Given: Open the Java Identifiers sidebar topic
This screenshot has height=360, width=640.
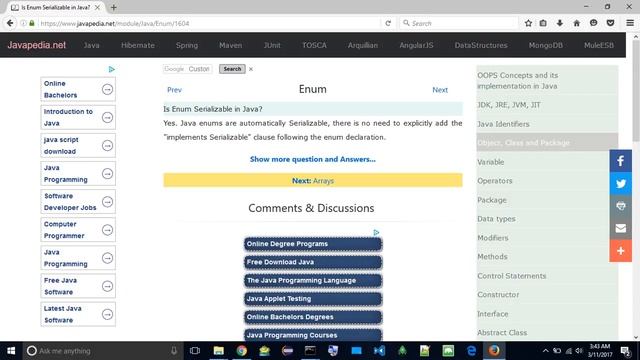Looking at the screenshot, I should tap(547, 124).
